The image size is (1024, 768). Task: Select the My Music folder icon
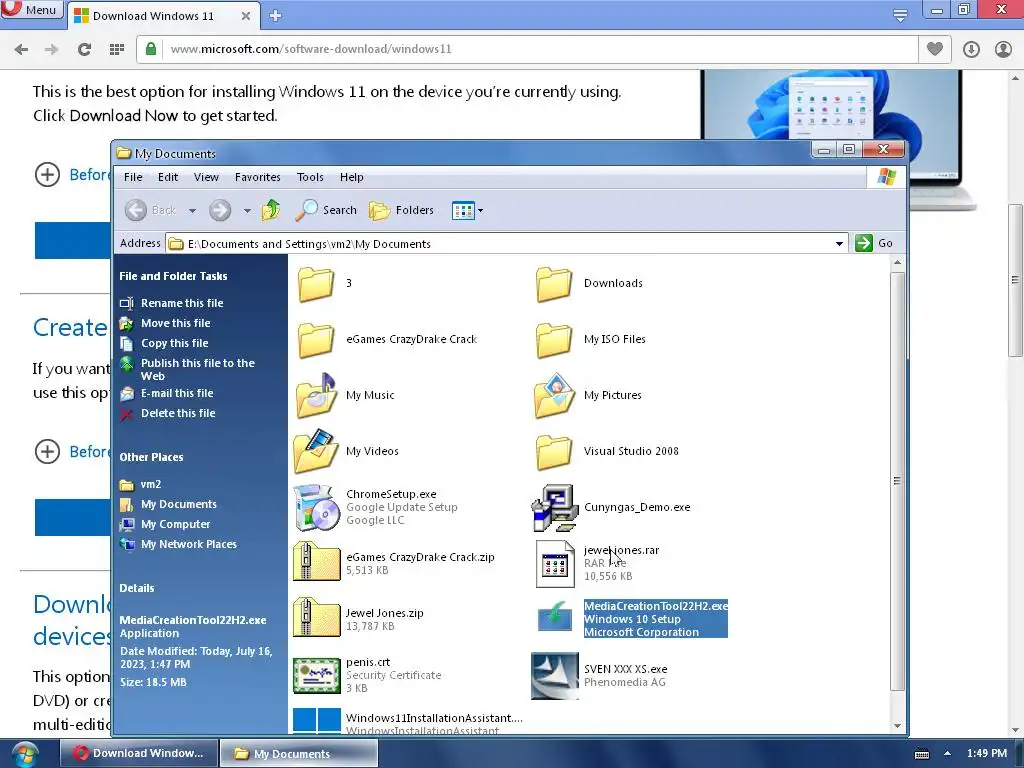click(x=317, y=395)
